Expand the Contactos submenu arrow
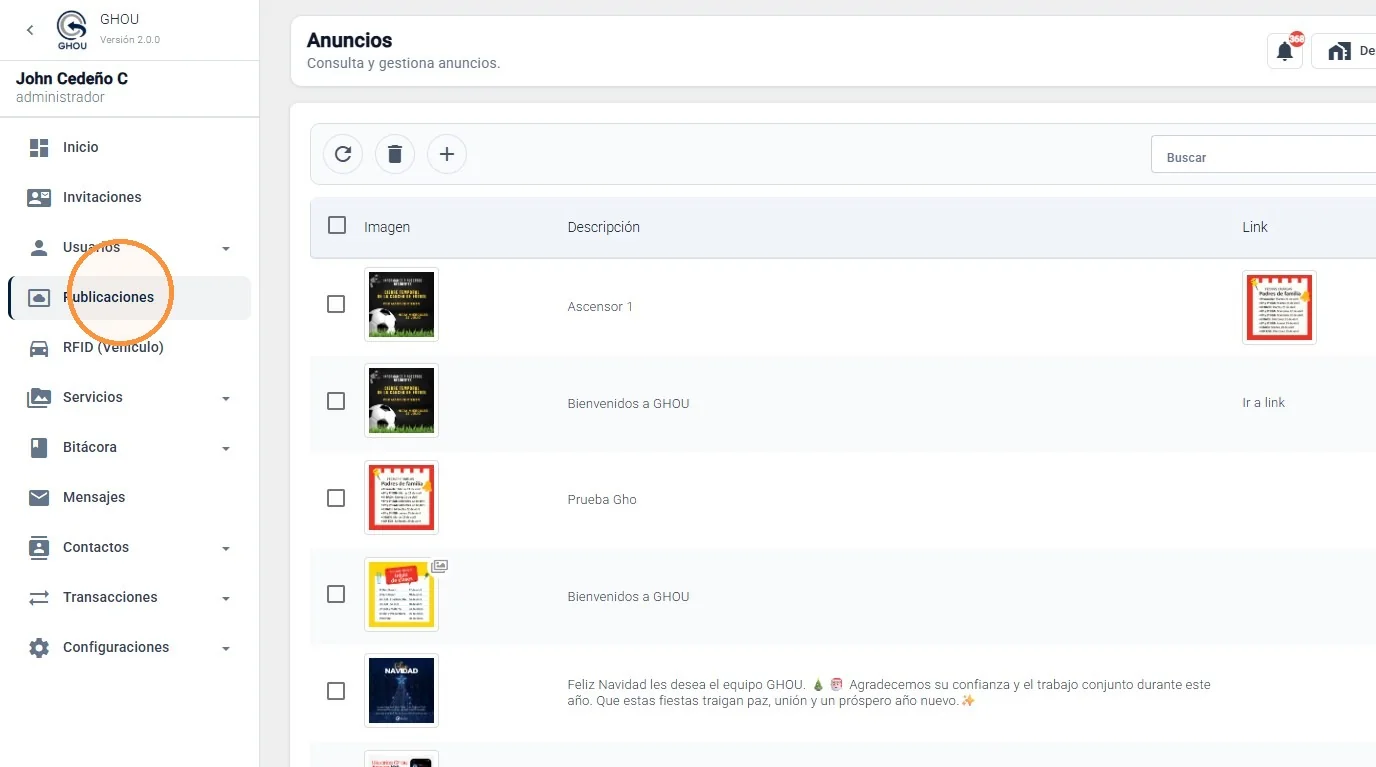1376x767 pixels. click(x=226, y=548)
